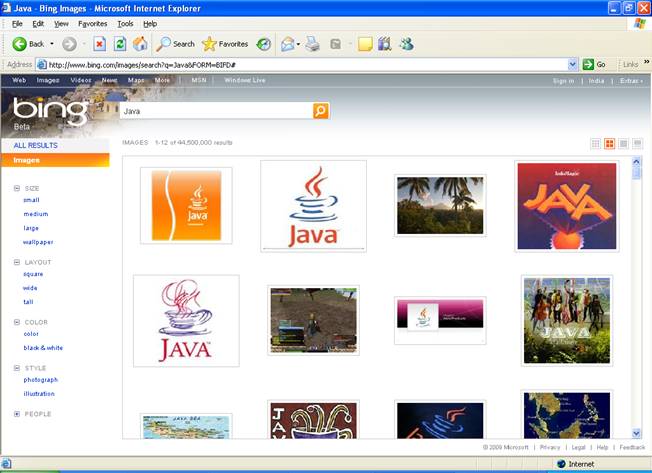Expand the Links toolbar chevron
Image resolution: width=652 pixels, height=473 pixels.
[647, 62]
